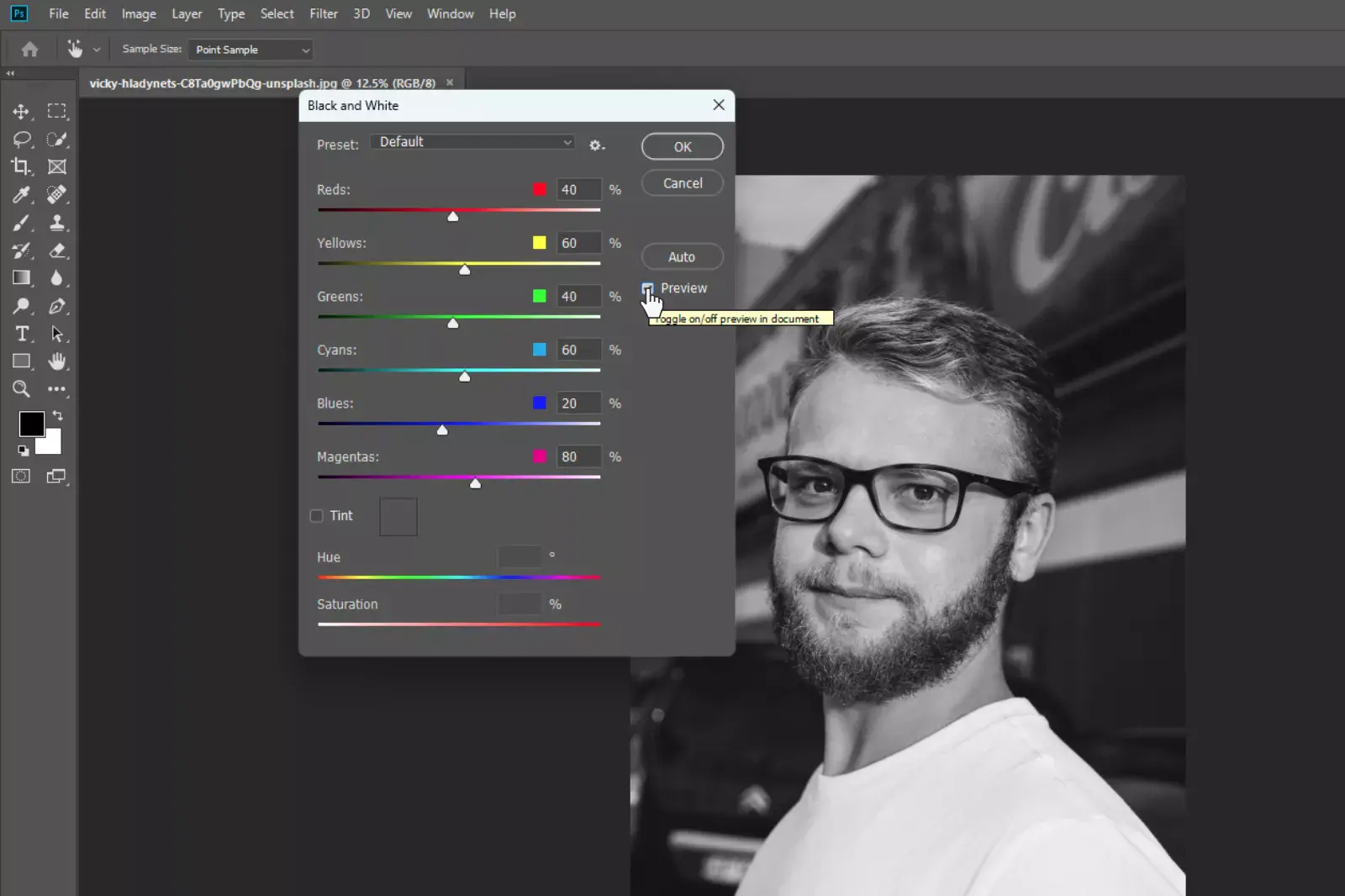Open the Sample Size dropdown

[x=250, y=50]
